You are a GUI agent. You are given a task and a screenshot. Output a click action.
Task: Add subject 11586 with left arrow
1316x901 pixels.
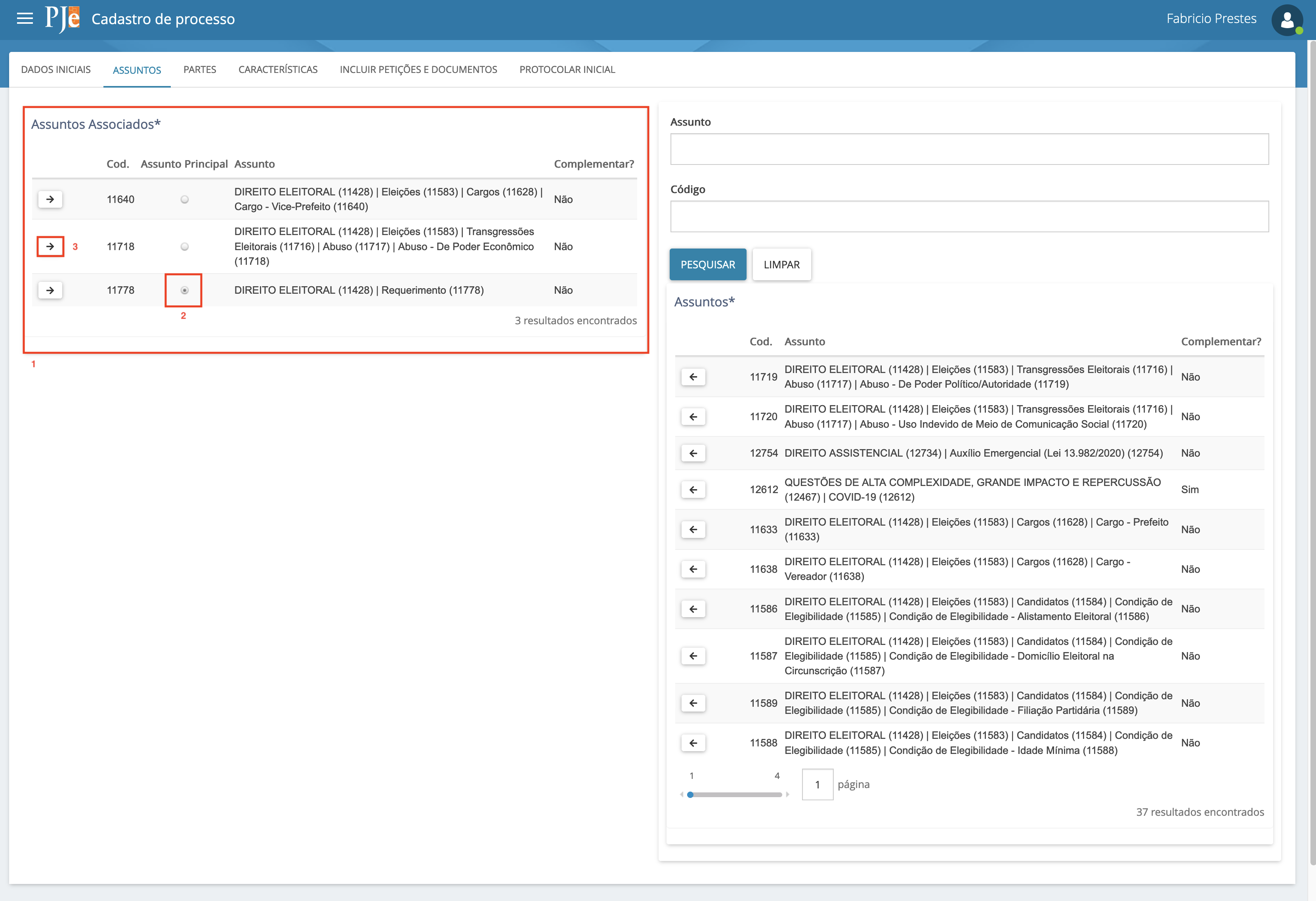[x=693, y=609]
